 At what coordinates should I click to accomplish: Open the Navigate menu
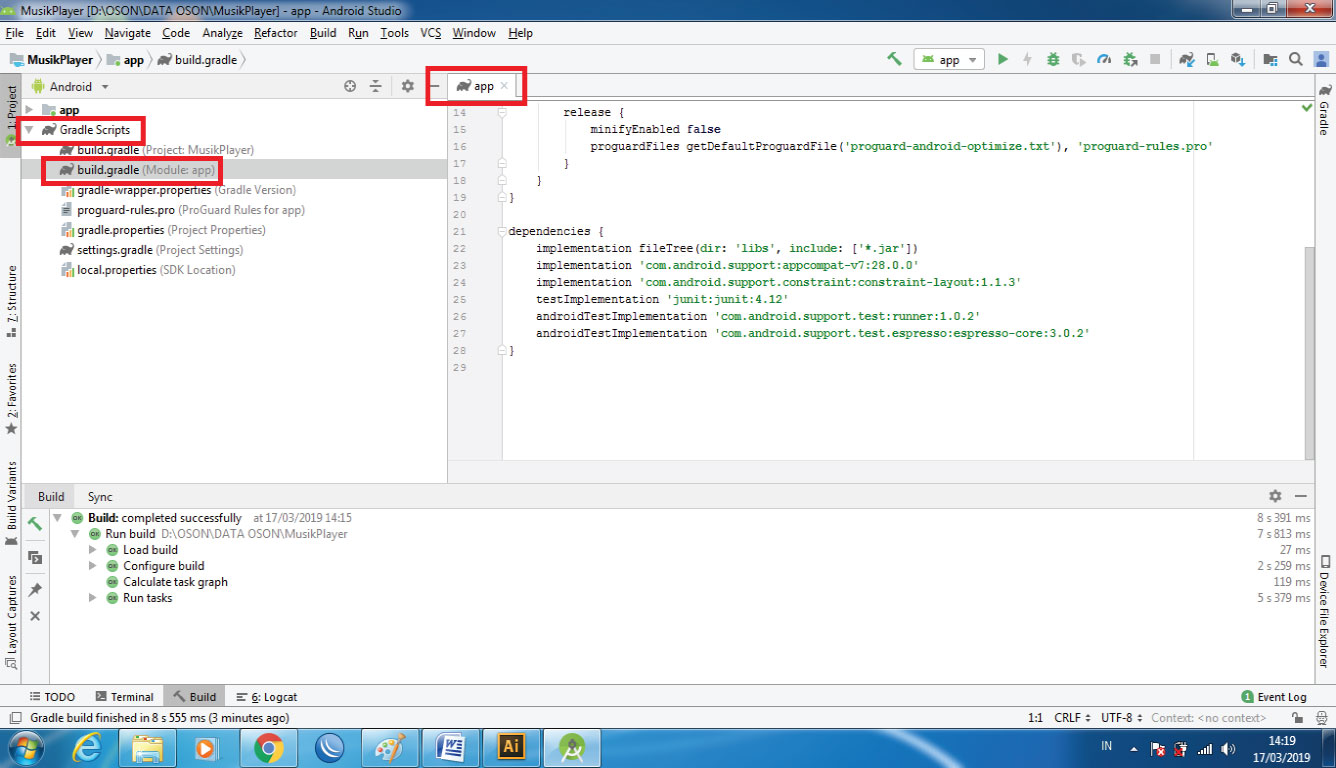point(127,33)
